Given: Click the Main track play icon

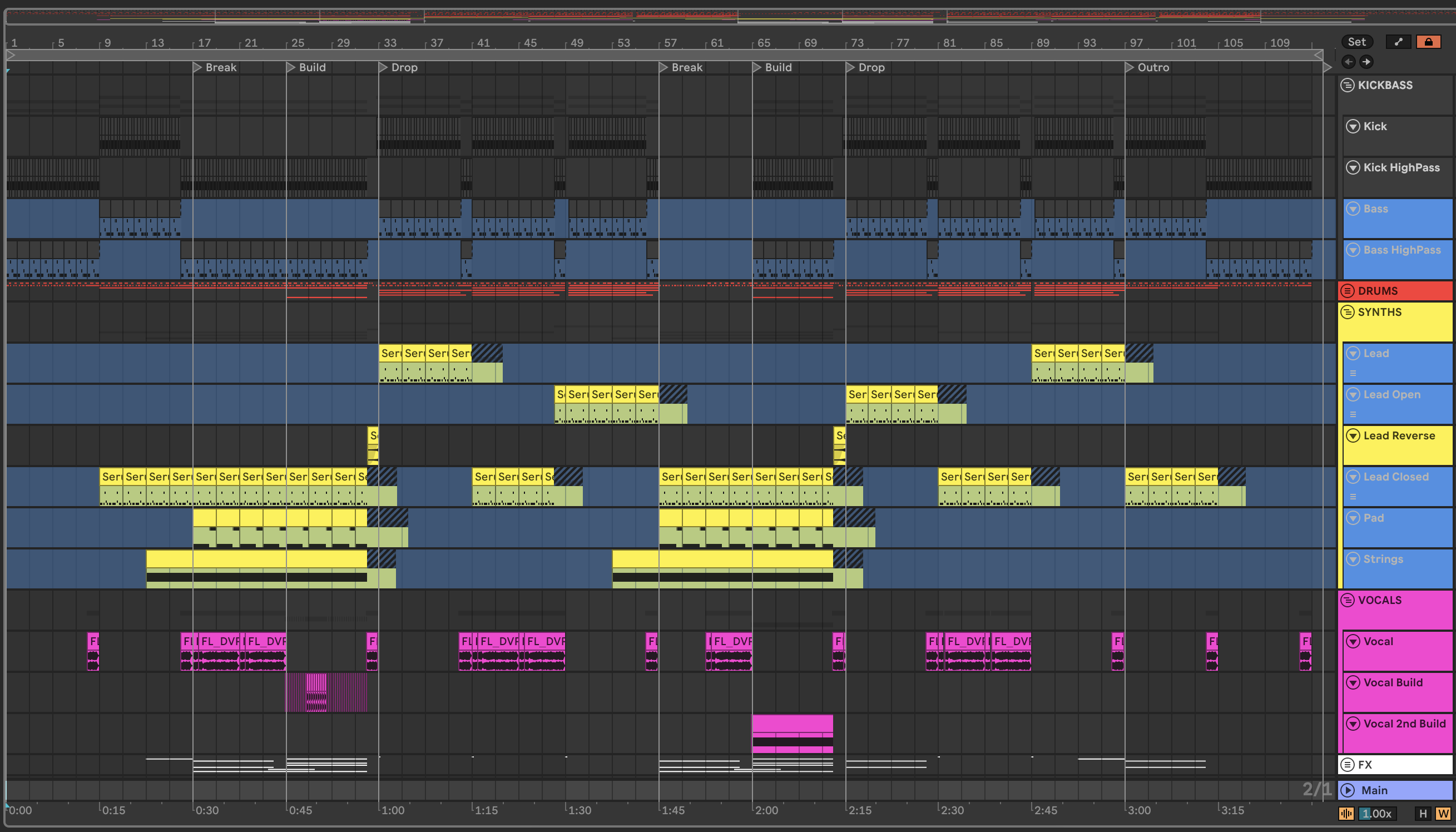Looking at the screenshot, I should pos(1348,790).
